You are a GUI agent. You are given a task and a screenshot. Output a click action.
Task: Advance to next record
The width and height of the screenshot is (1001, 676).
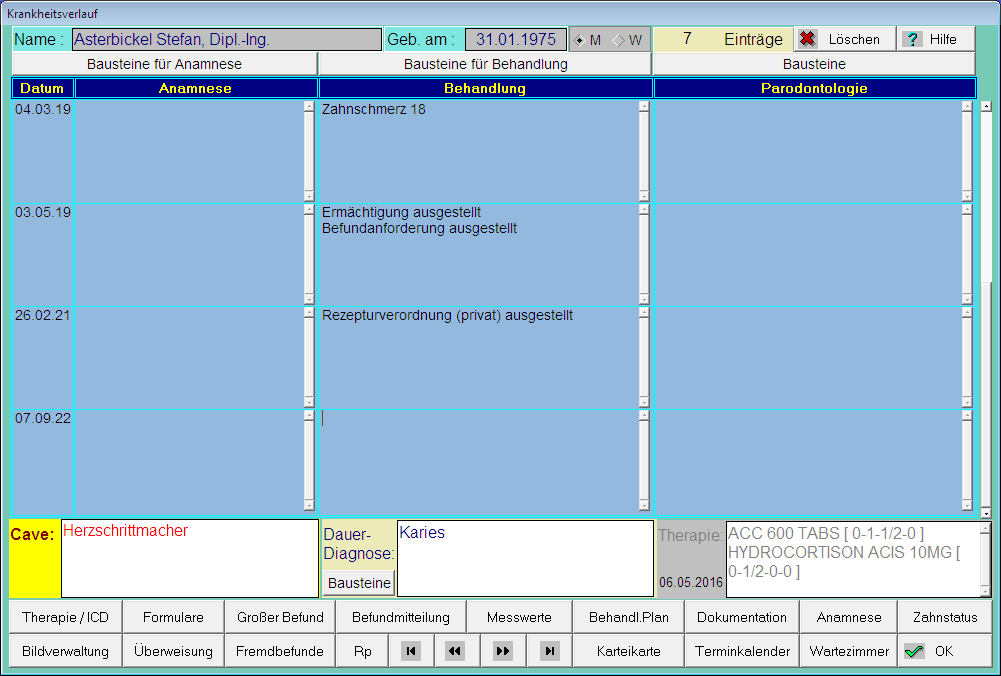503,651
